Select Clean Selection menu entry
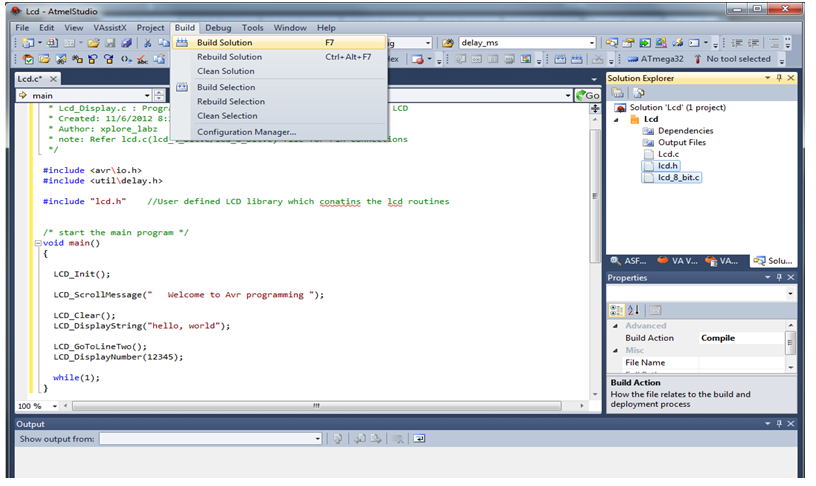Screen dimensions: 816x486 point(279,116)
